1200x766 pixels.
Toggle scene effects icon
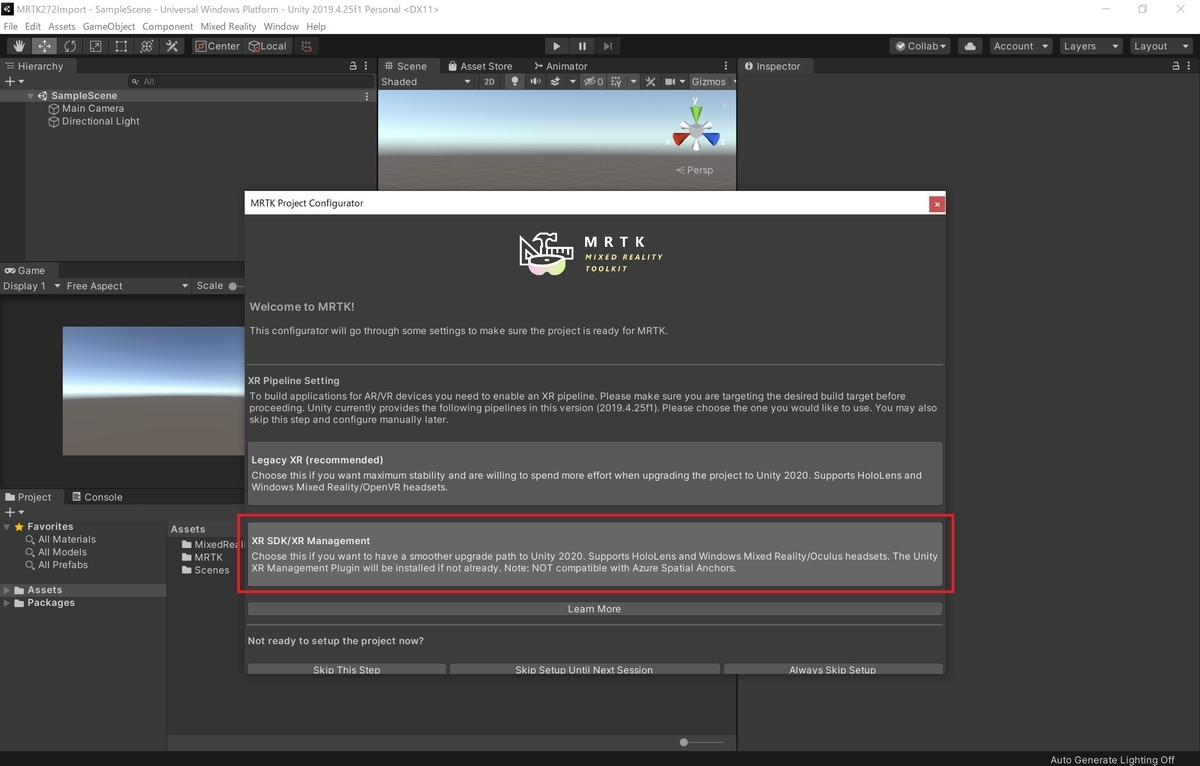[557, 82]
